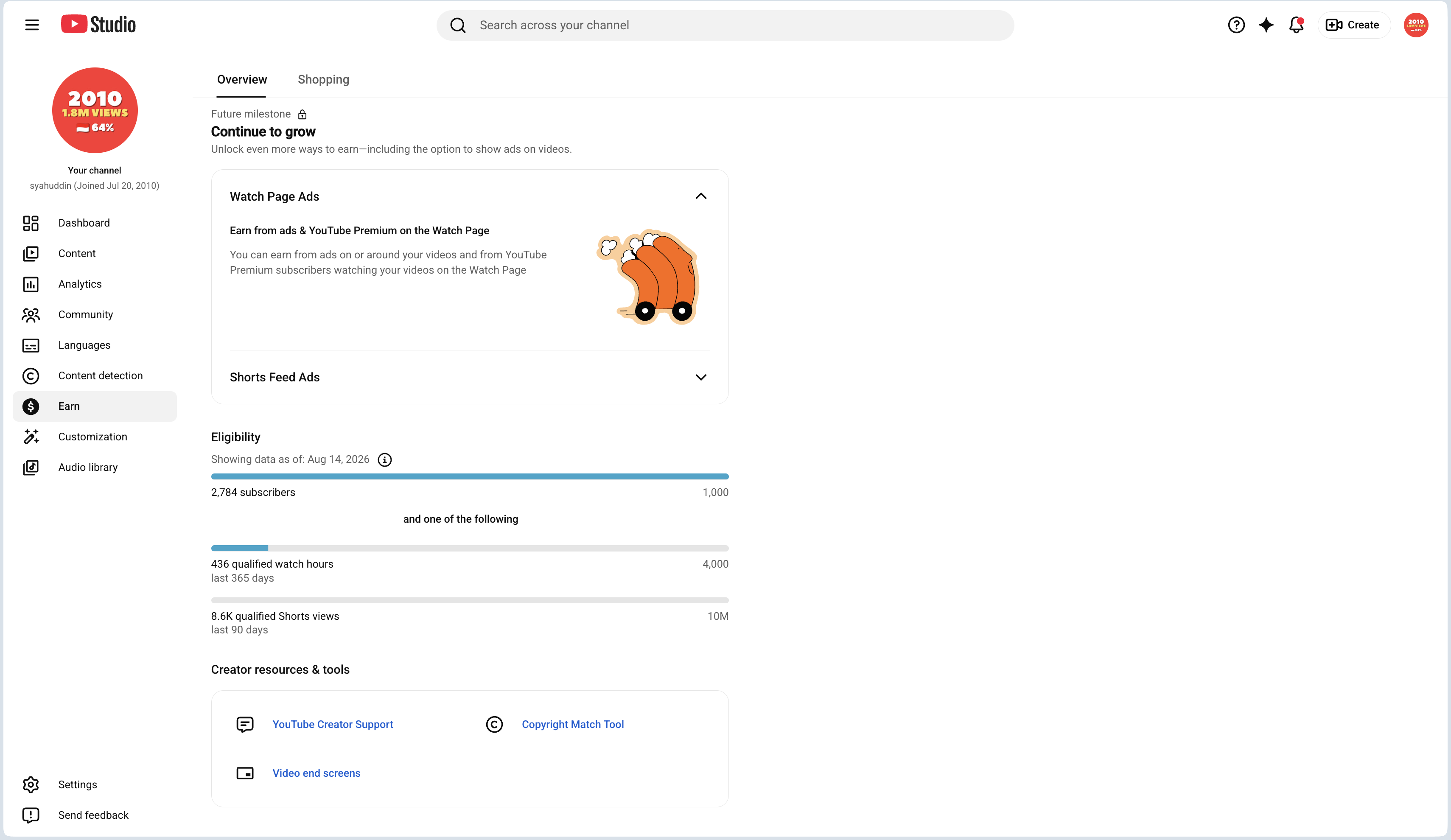Click the '436 qualified watch hours' text
The width and height of the screenshot is (1451, 840).
click(272, 564)
